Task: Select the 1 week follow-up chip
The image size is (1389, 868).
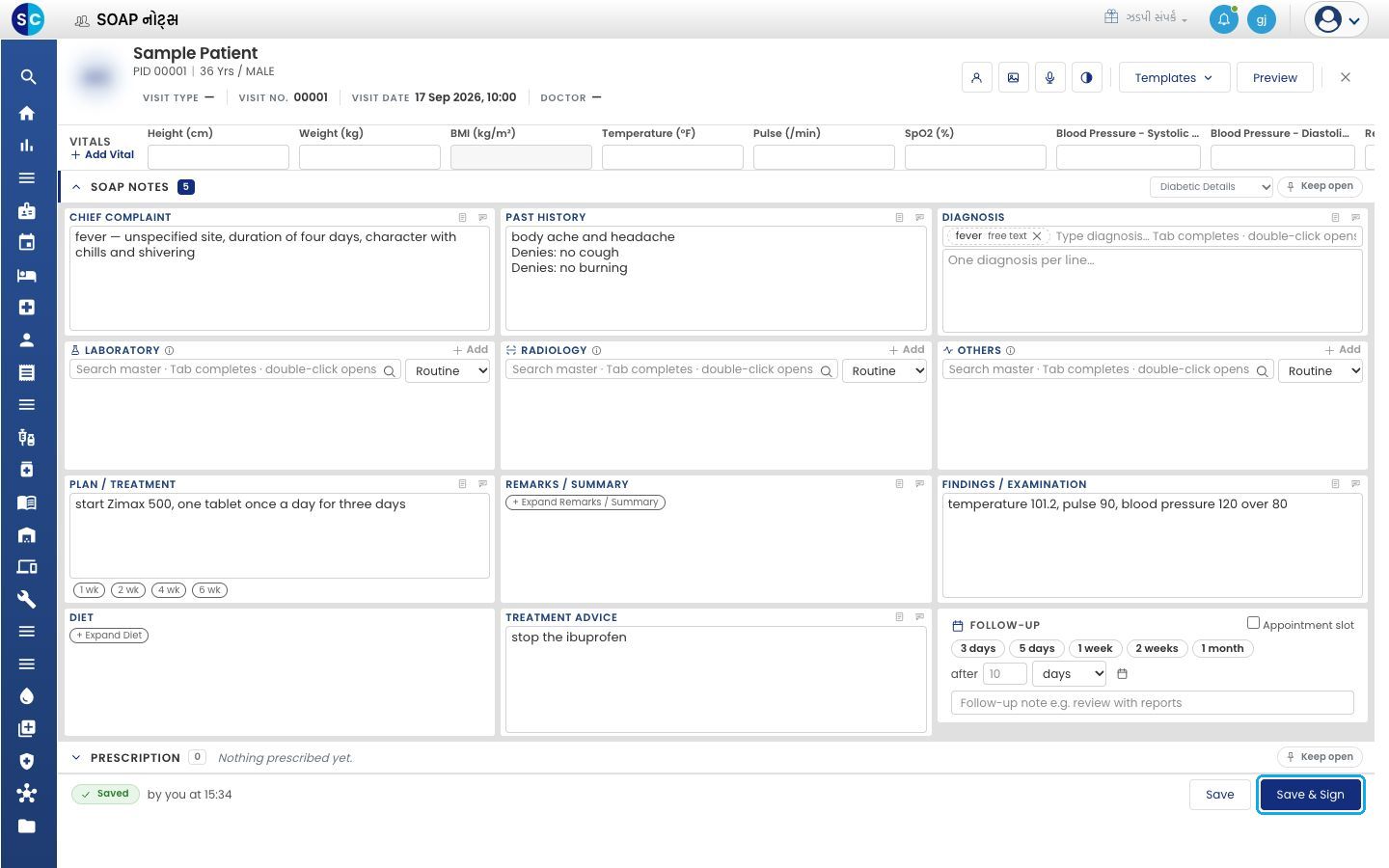Action: (x=1095, y=649)
